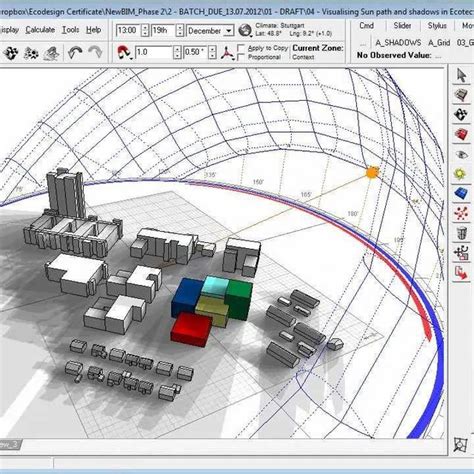Enable the Apply to Copy checkbox
Image resolution: width=474 pixels, height=474 pixels.
tap(241, 48)
